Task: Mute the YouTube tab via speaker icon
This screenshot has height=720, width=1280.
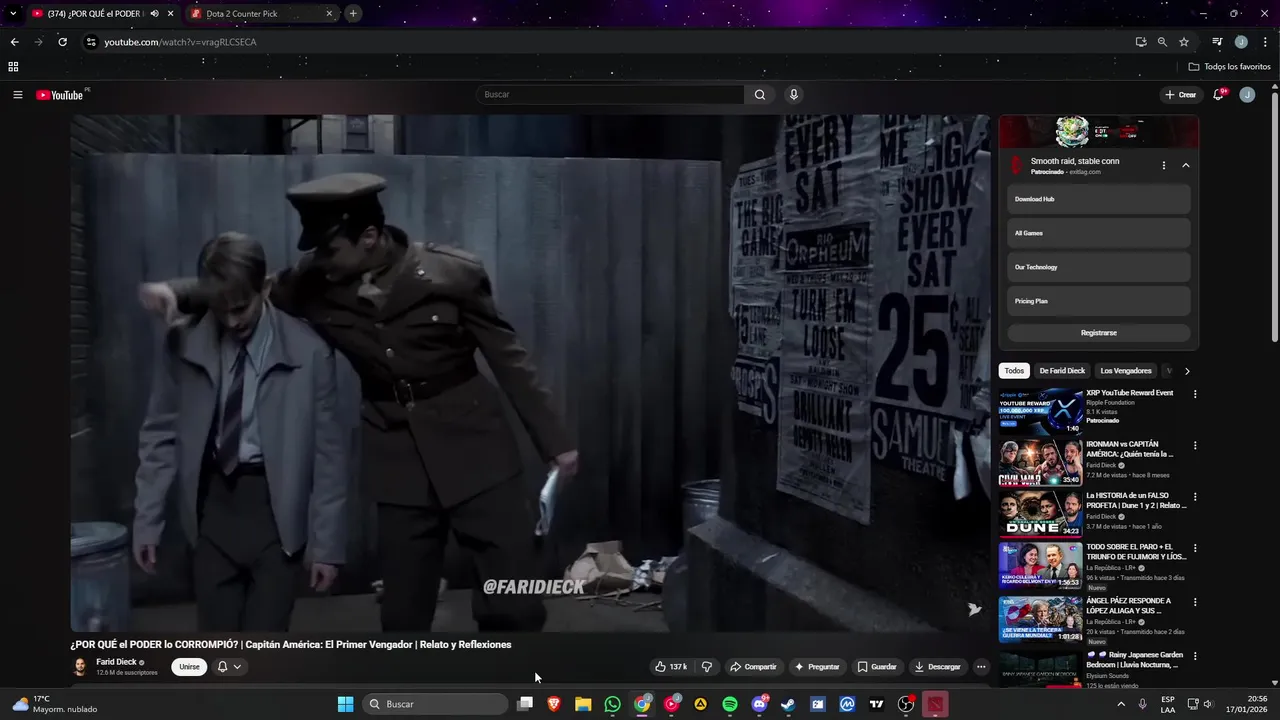Action: [154, 14]
